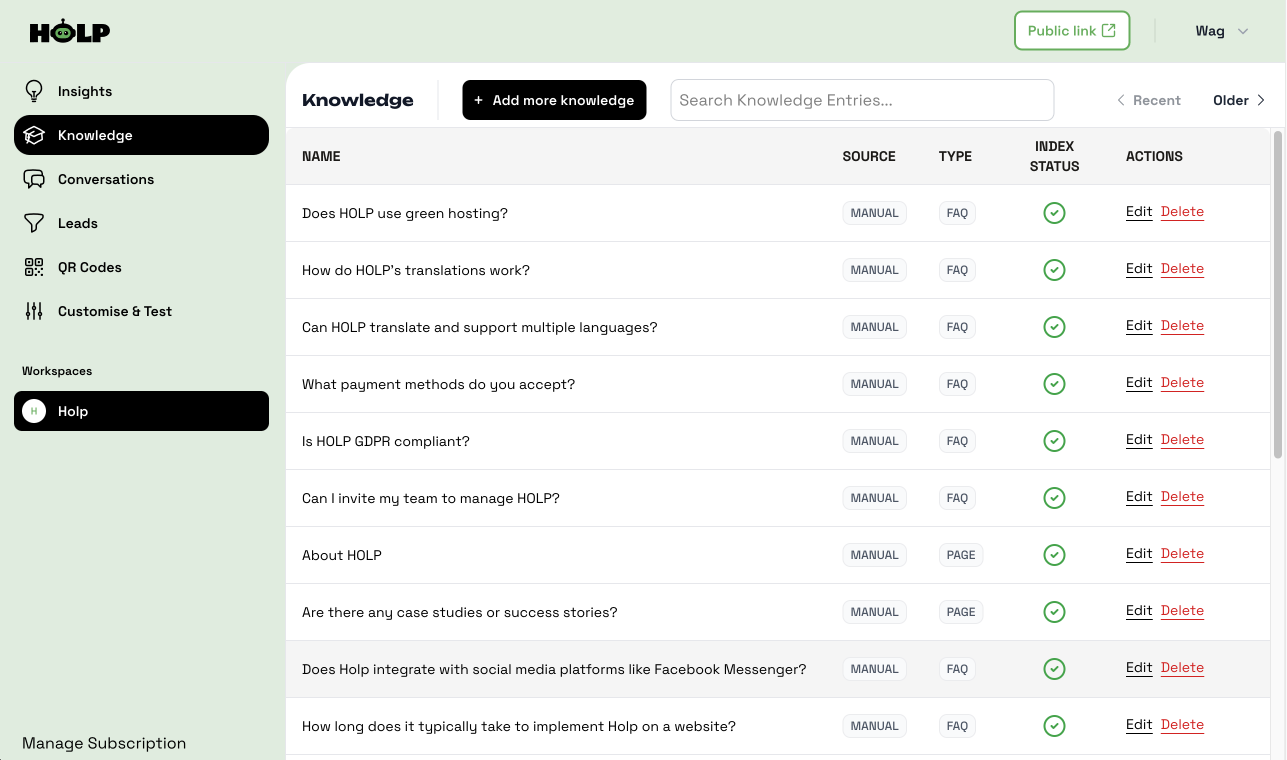The width and height of the screenshot is (1287, 760).
Task: Open the QR Codes section
Action: click(x=141, y=267)
